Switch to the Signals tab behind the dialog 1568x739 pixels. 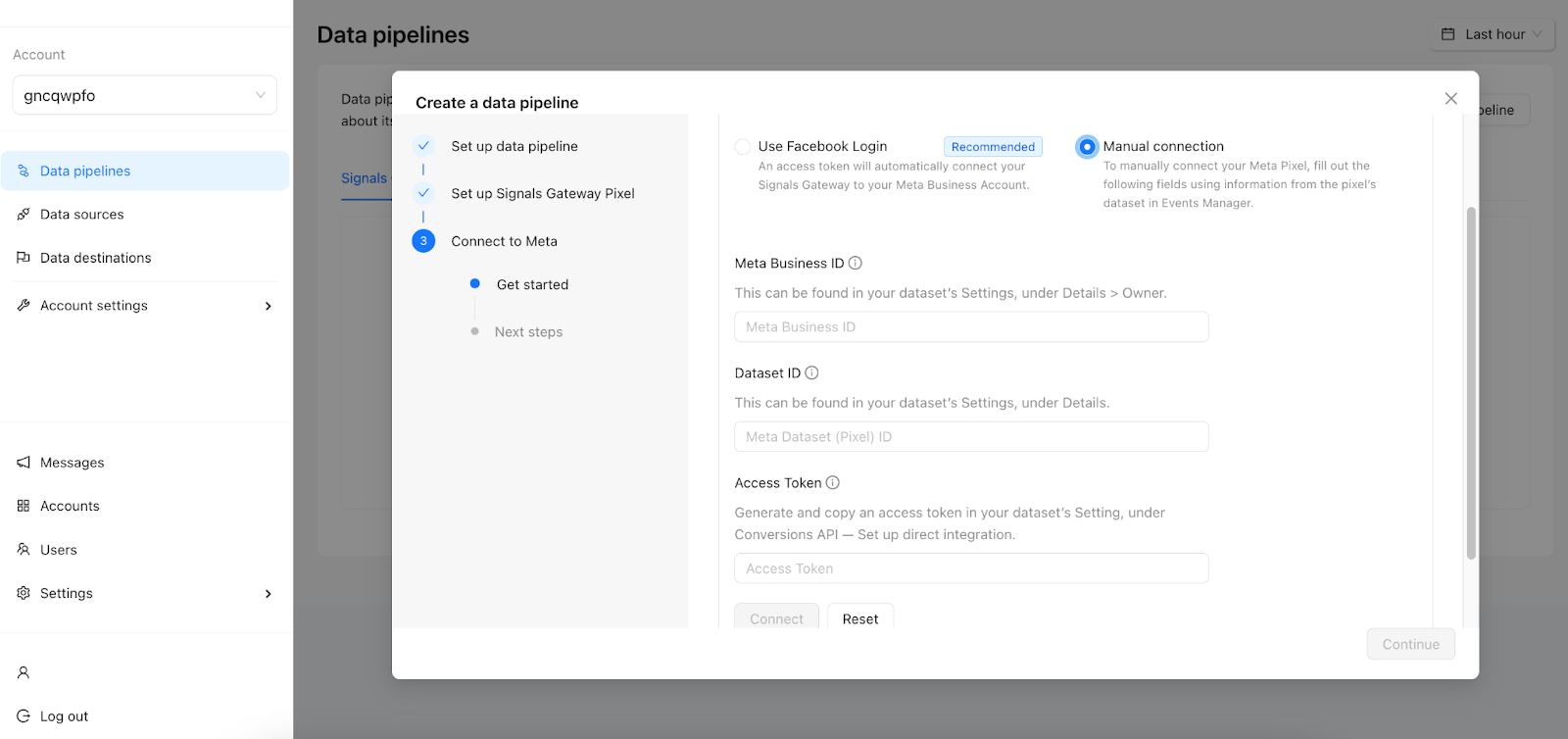click(x=365, y=178)
